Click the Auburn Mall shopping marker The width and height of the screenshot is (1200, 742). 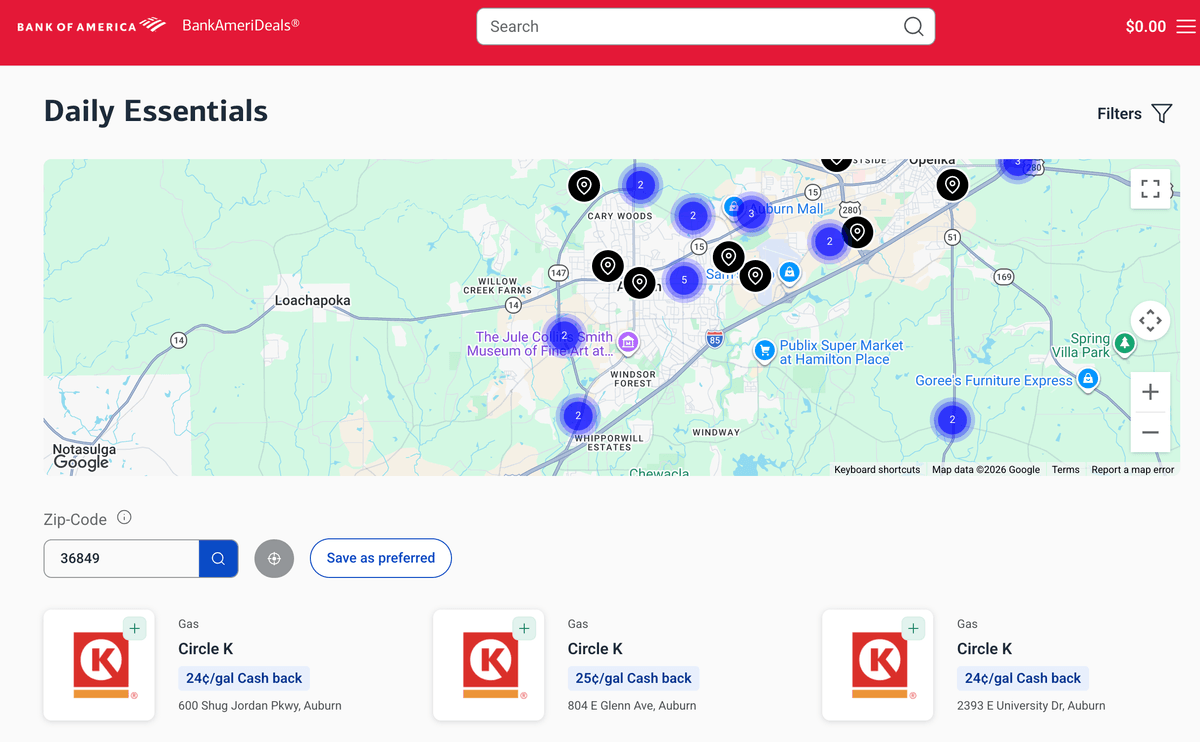pos(734,208)
